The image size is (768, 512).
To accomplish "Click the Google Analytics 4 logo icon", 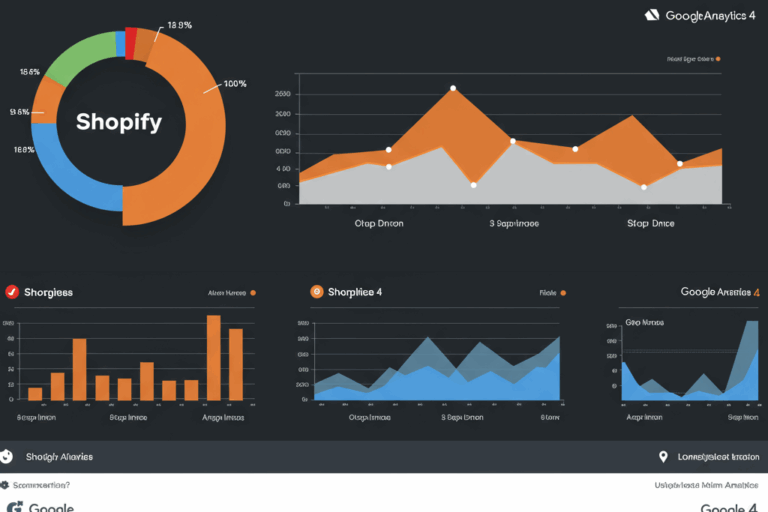I will pyautogui.click(x=652, y=15).
